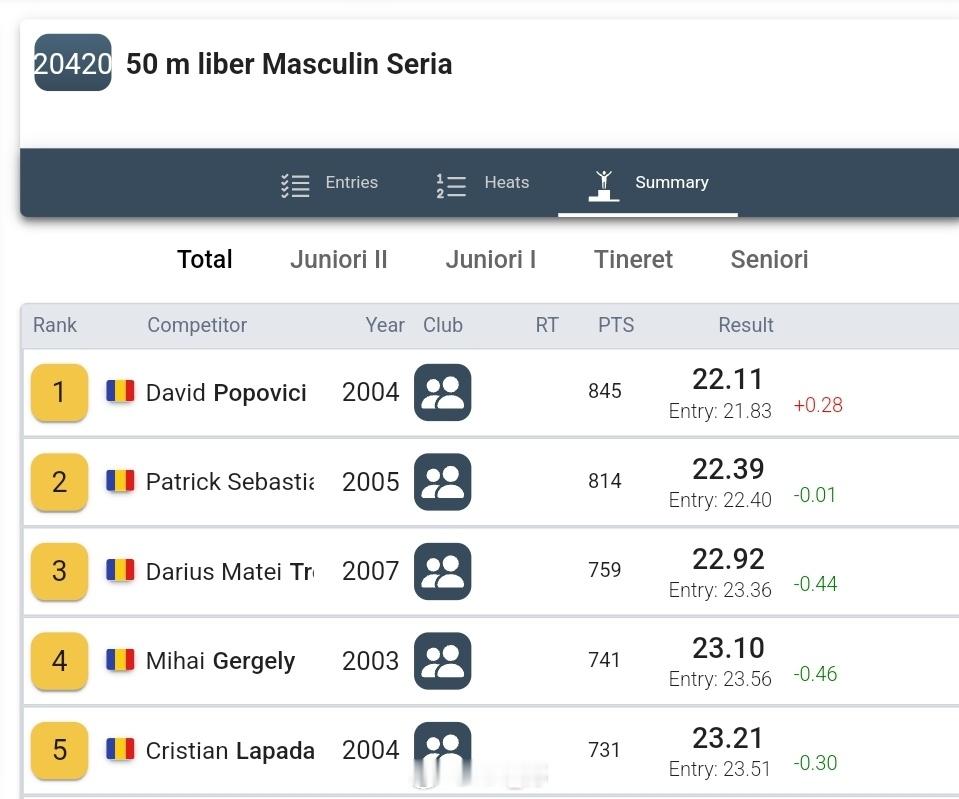Show the Tineret category results
Viewport: 959px width, 799px height.
(x=633, y=260)
